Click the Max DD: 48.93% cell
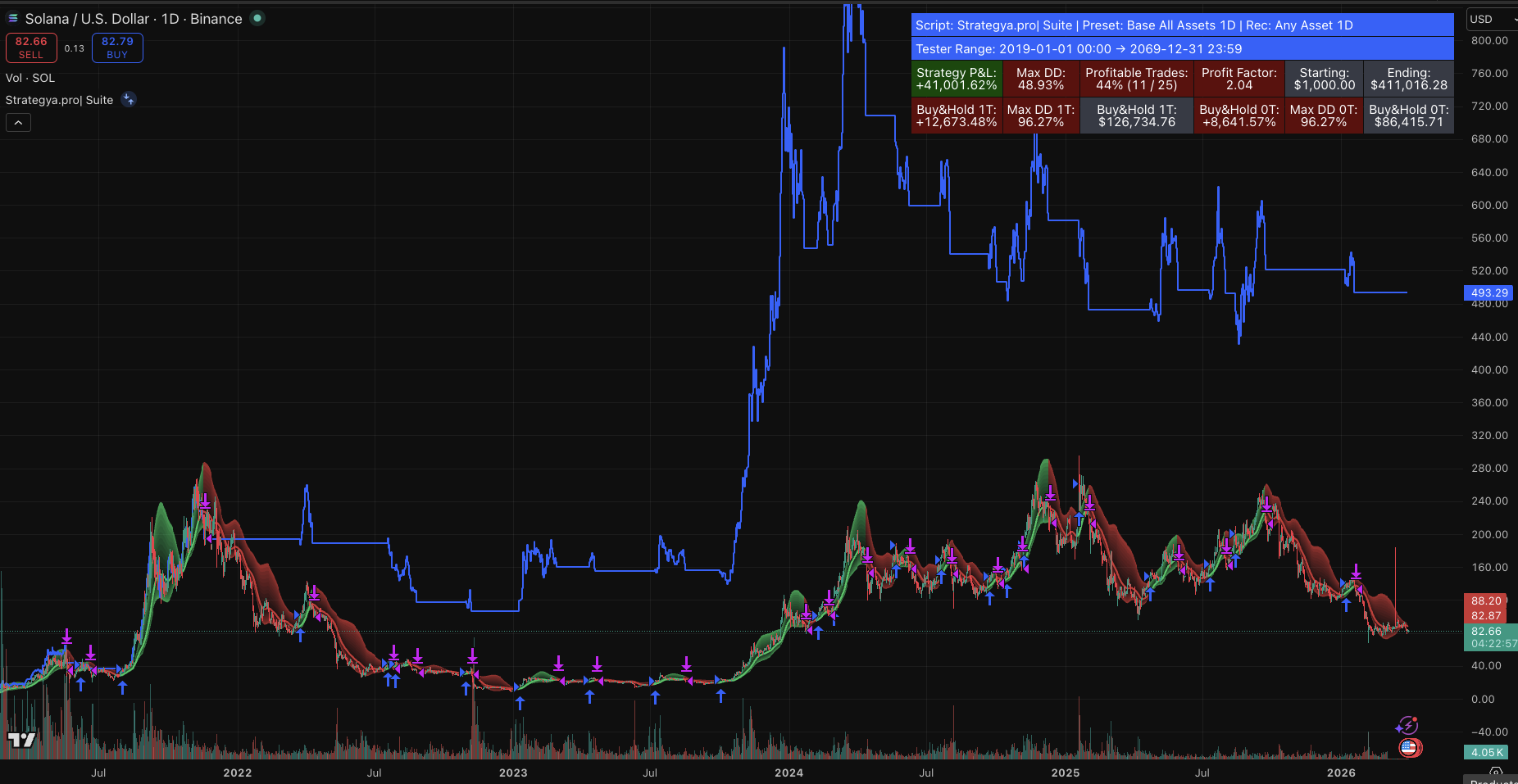 [x=1041, y=79]
